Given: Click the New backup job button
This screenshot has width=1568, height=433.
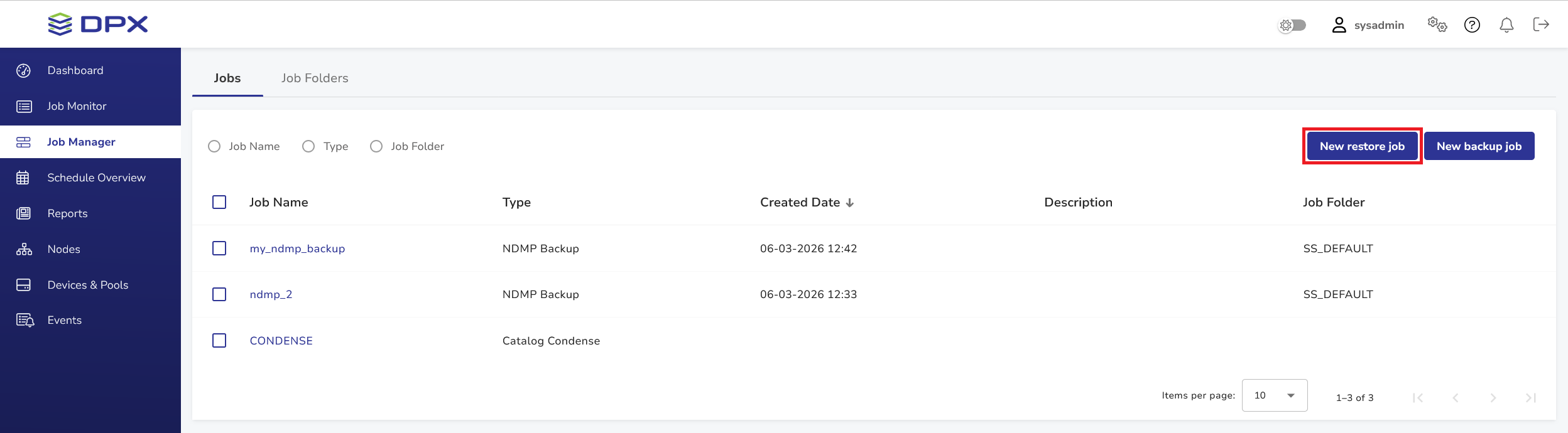Looking at the screenshot, I should pyautogui.click(x=1479, y=146).
